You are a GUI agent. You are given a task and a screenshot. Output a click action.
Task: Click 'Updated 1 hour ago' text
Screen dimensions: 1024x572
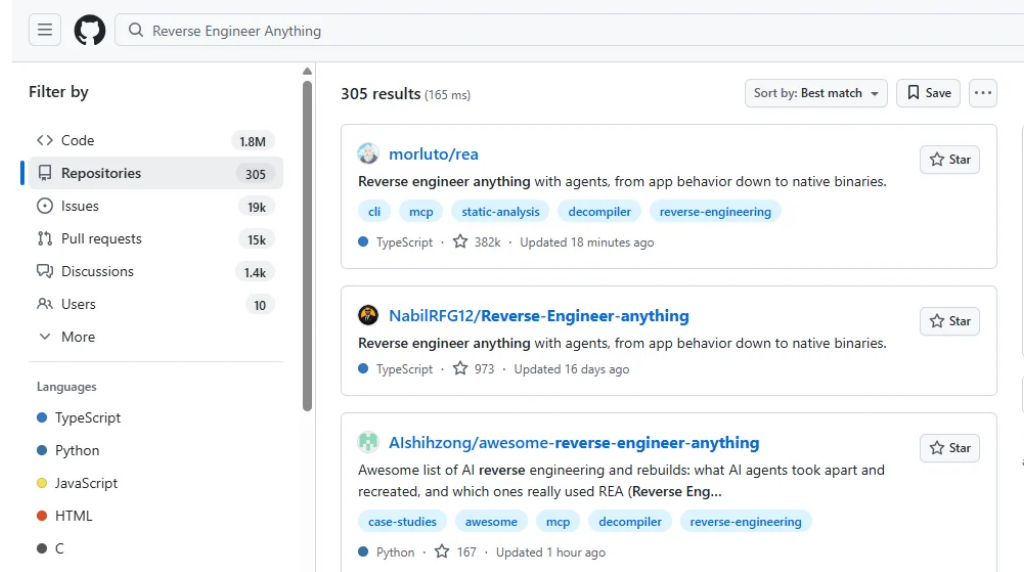click(551, 552)
